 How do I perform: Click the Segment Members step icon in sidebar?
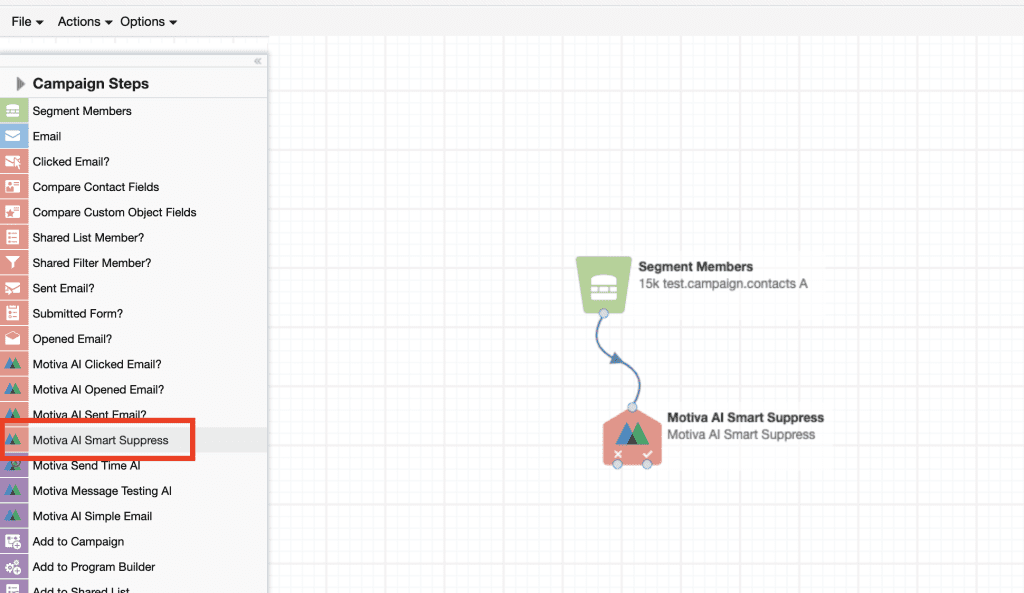(13, 111)
